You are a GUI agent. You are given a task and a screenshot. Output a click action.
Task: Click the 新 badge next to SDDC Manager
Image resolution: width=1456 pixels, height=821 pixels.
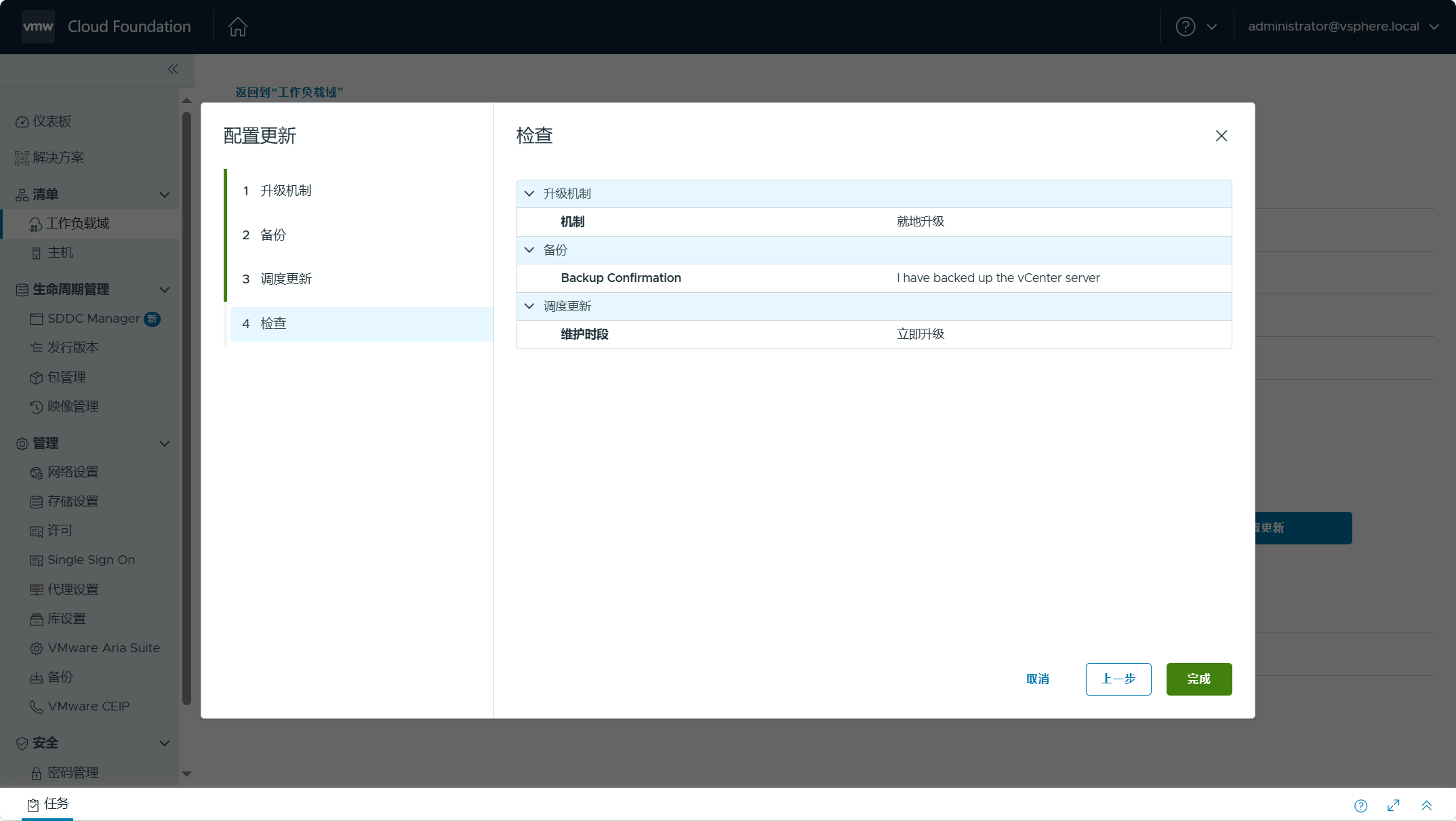pos(153,319)
